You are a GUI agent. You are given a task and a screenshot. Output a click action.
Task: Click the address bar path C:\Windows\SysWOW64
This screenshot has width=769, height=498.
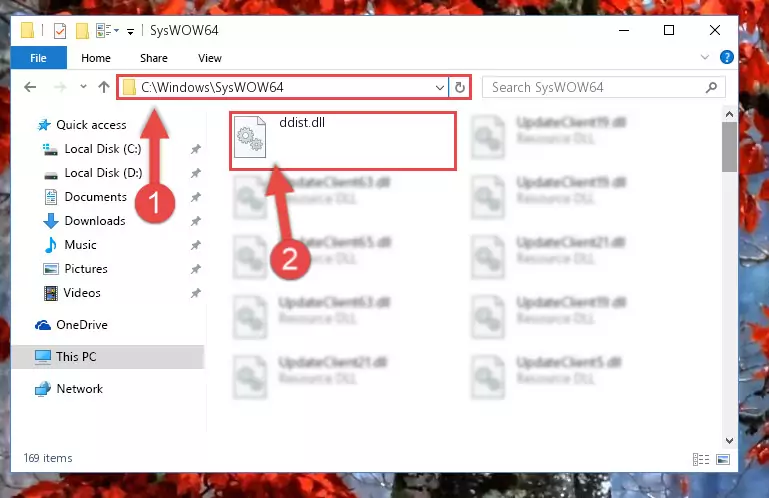212,87
